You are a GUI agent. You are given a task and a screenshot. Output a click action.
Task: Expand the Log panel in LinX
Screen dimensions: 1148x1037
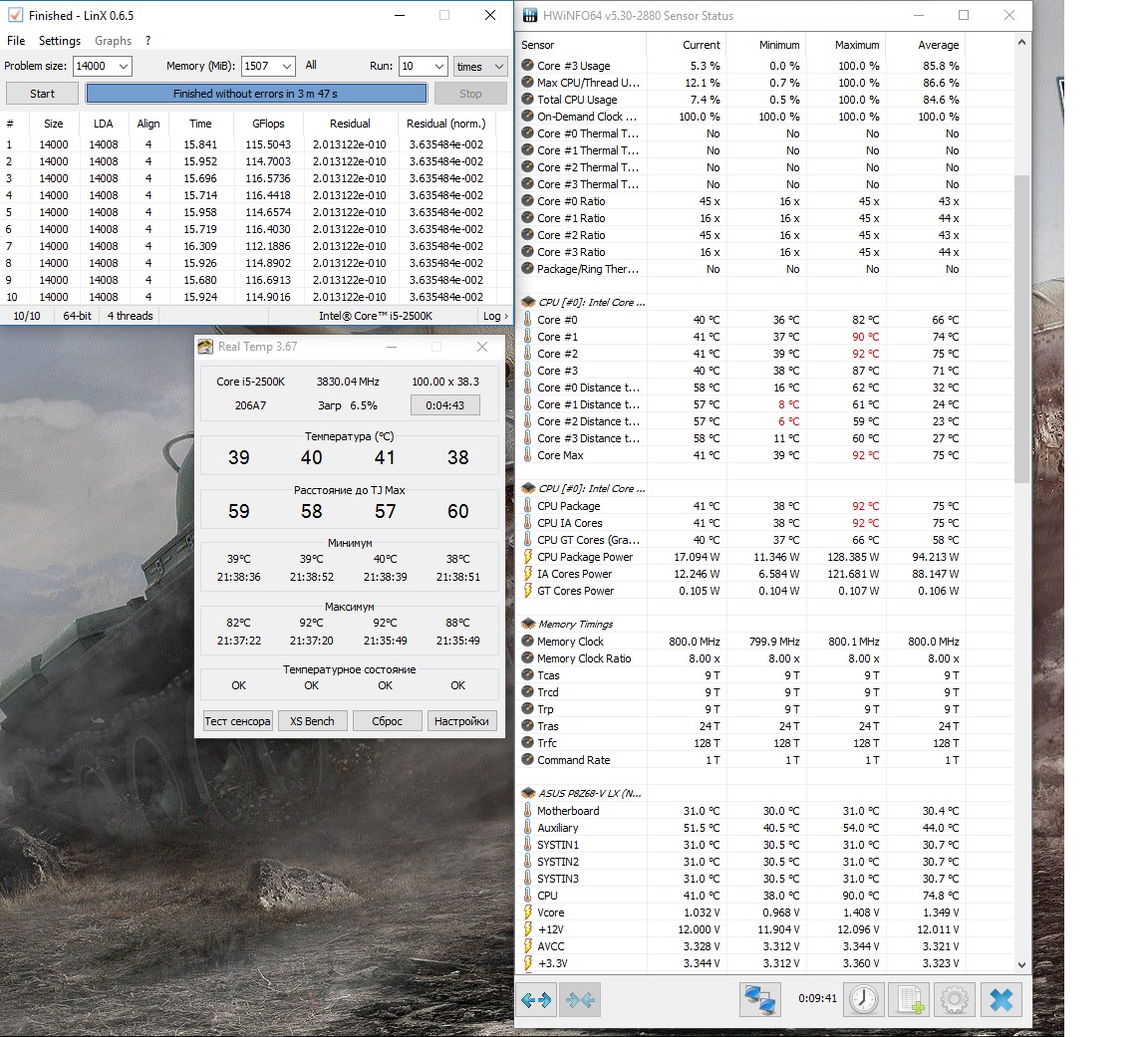tap(494, 316)
